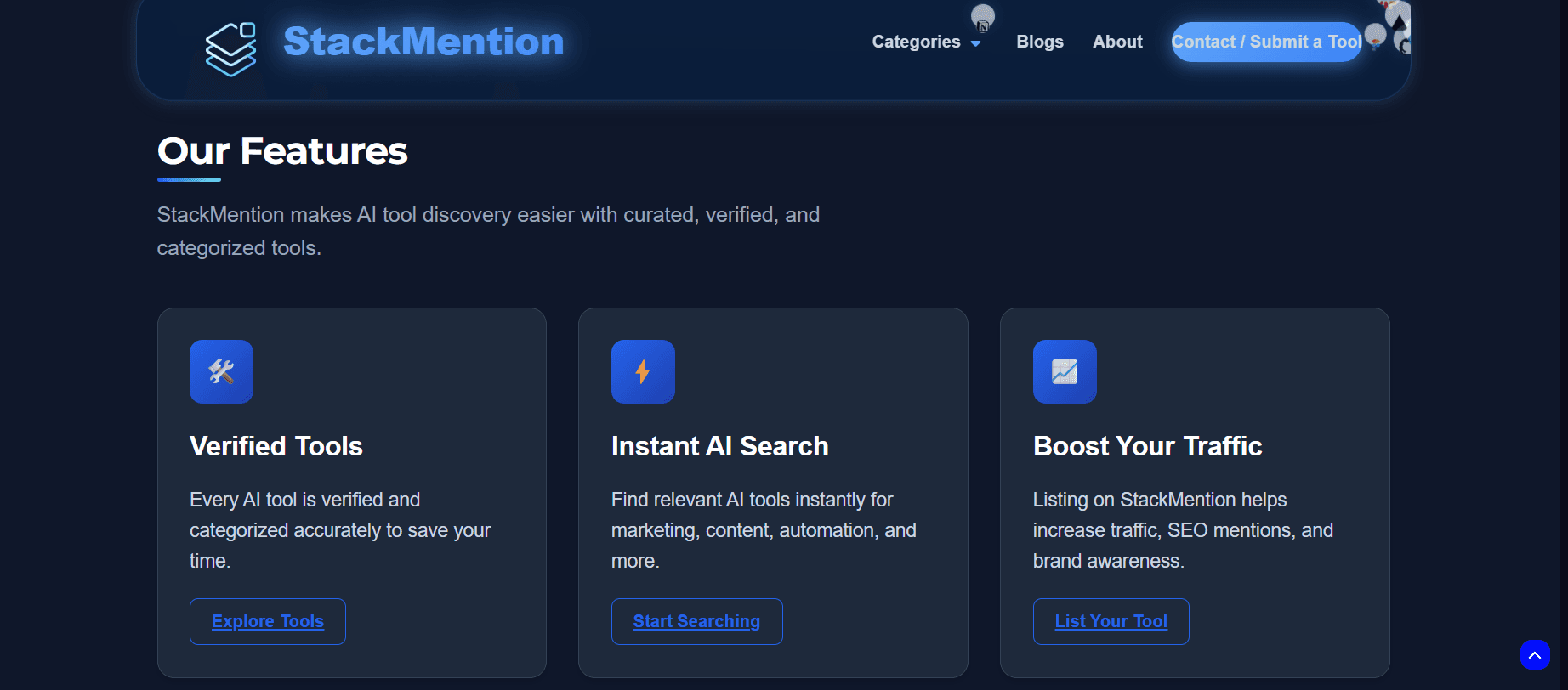This screenshot has height=690, width=1568.
Task: Expand the Categories dropdown arrow
Action: click(975, 43)
